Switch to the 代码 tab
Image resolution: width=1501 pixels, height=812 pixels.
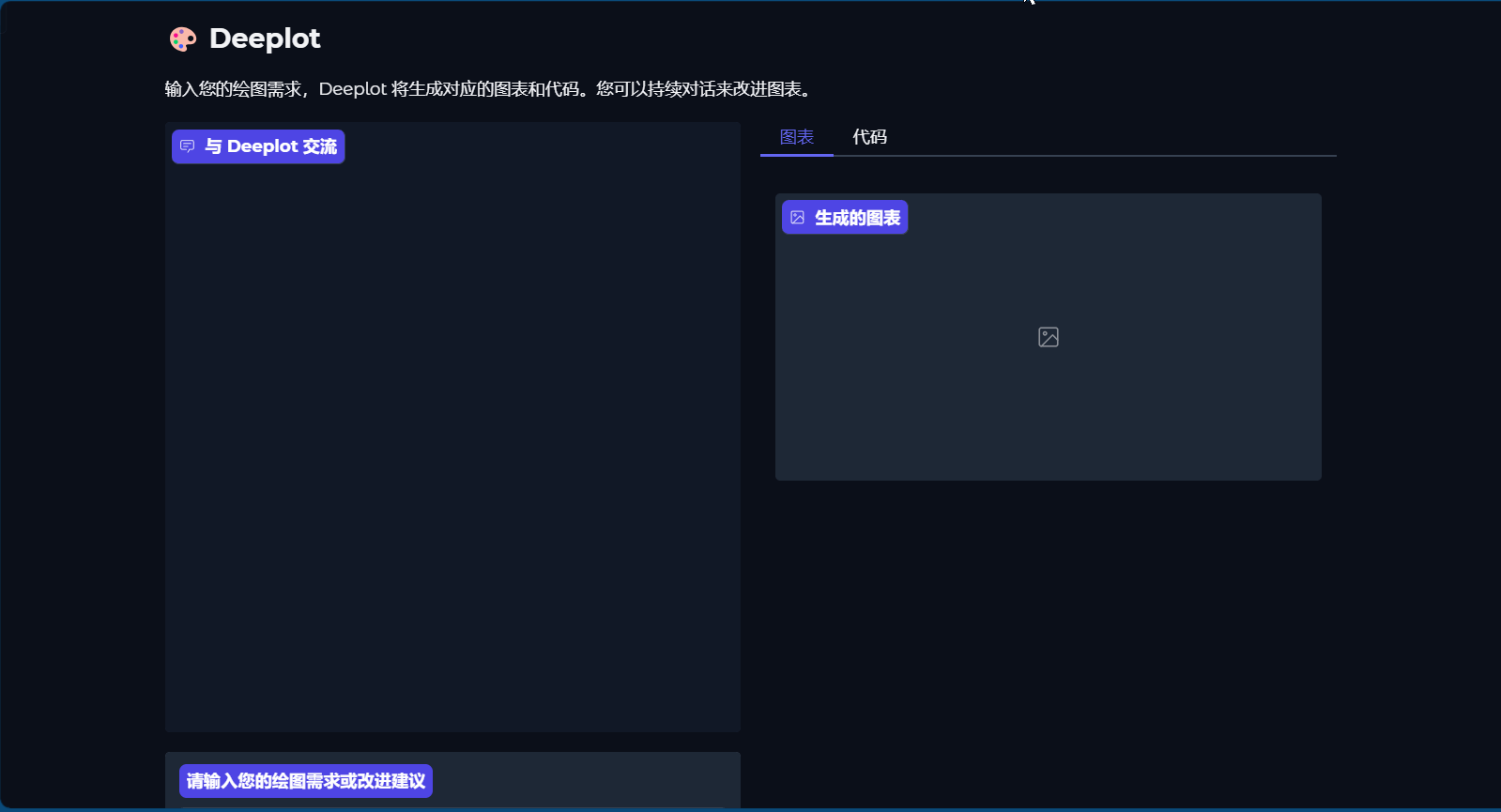pyautogui.click(x=869, y=137)
